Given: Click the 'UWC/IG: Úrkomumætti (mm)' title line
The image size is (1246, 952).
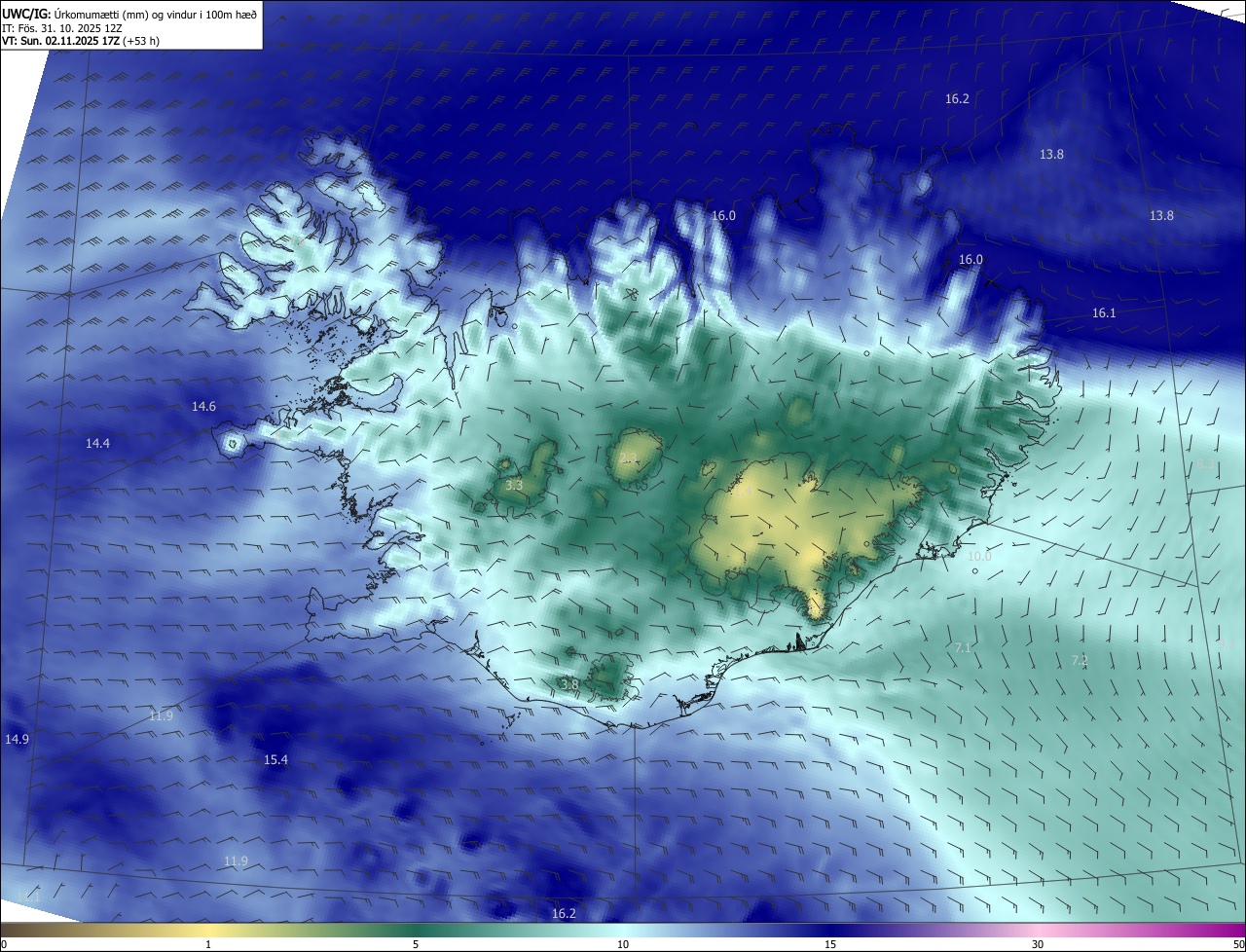Looking at the screenshot, I should (x=130, y=13).
